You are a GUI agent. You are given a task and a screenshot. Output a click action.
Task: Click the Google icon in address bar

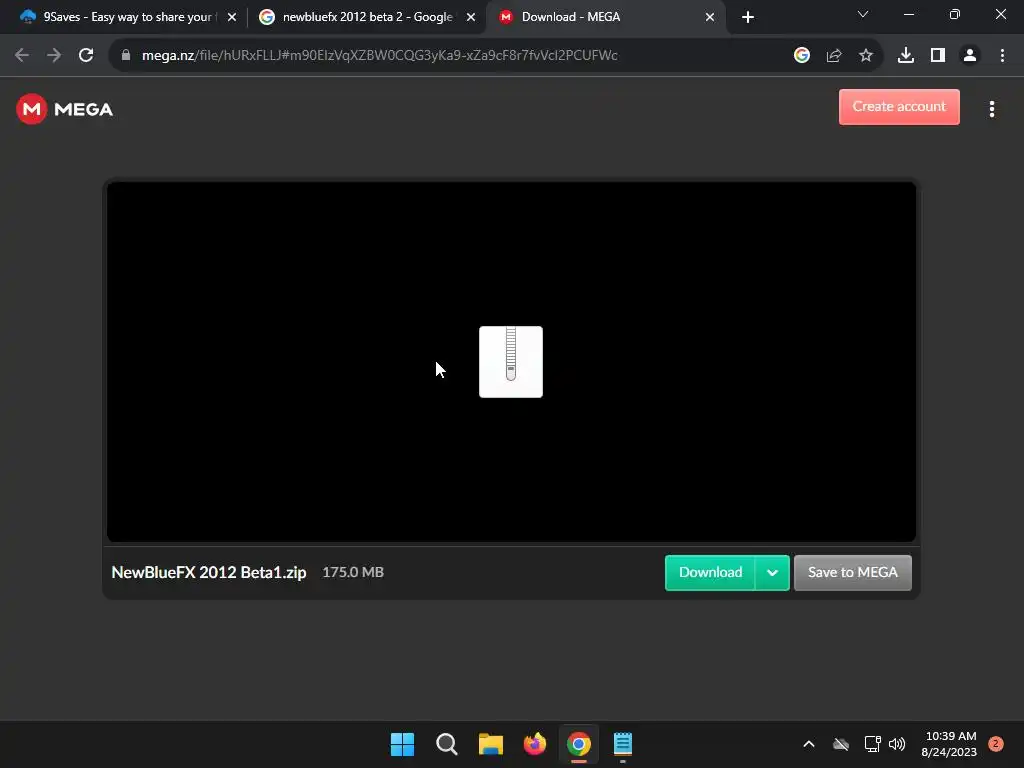801,56
